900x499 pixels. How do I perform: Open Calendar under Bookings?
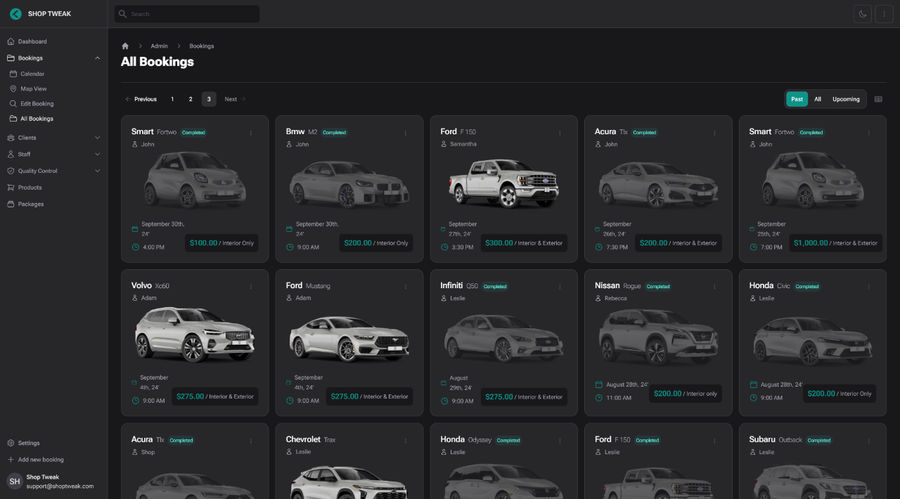pyautogui.click(x=32, y=74)
